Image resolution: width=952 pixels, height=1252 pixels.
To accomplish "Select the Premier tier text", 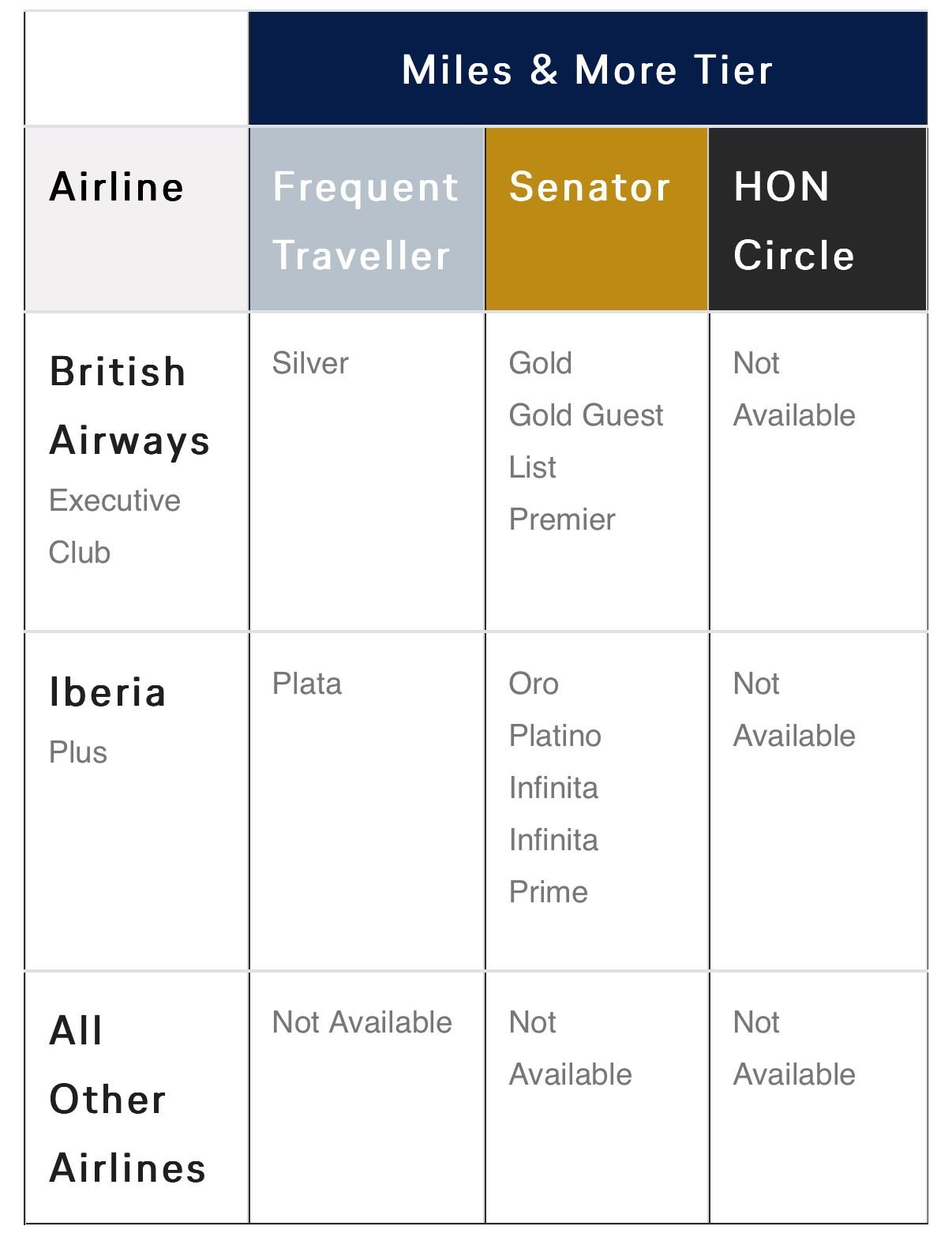I will 562,519.
